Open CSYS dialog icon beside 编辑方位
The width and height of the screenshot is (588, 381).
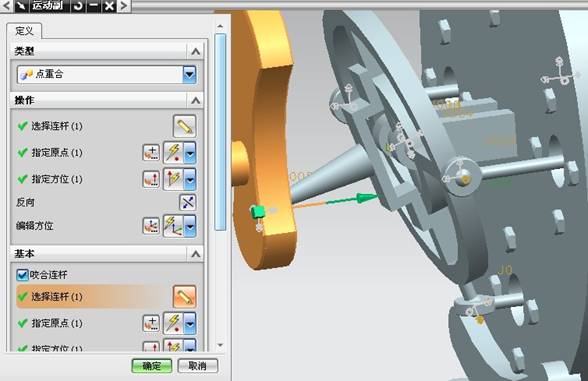click(x=151, y=226)
